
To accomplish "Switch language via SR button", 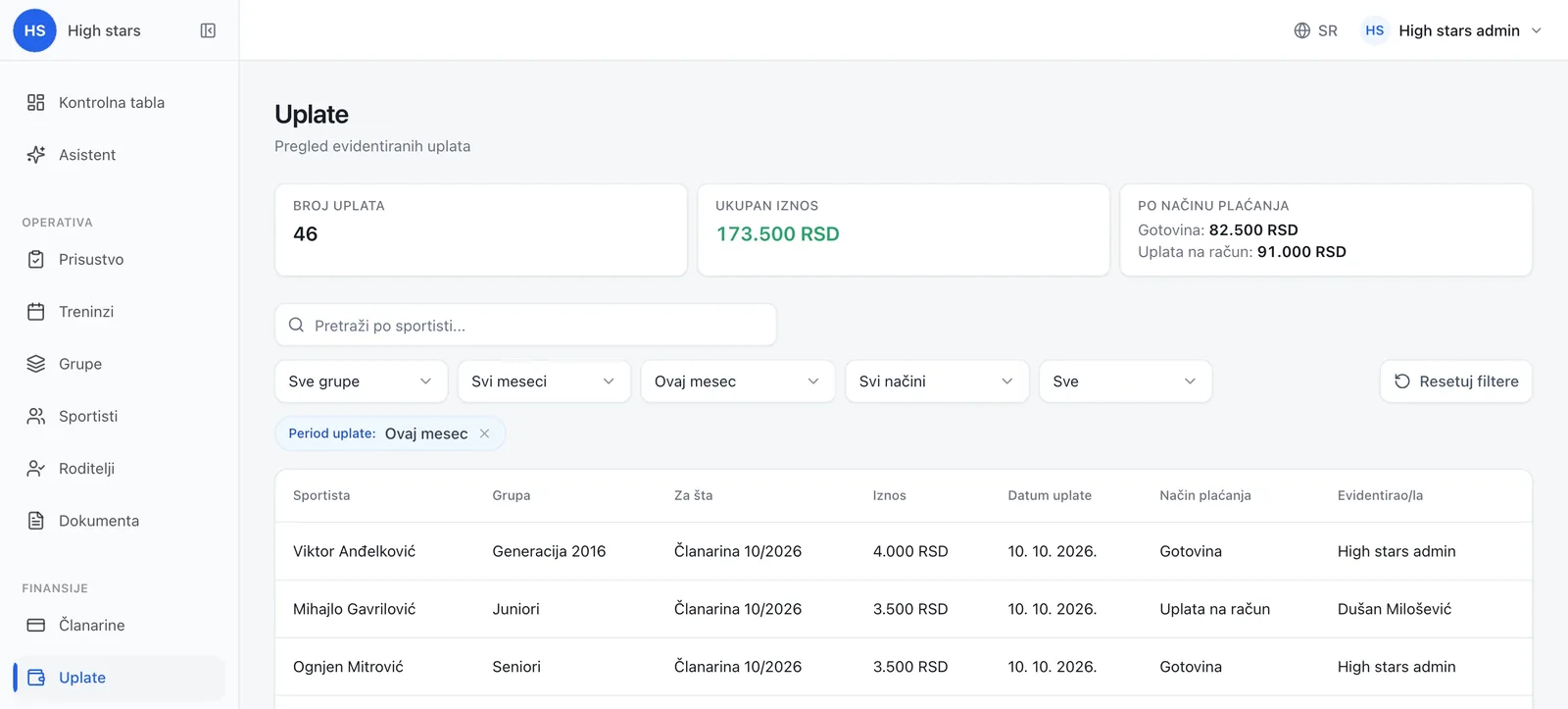I will click(1315, 30).
